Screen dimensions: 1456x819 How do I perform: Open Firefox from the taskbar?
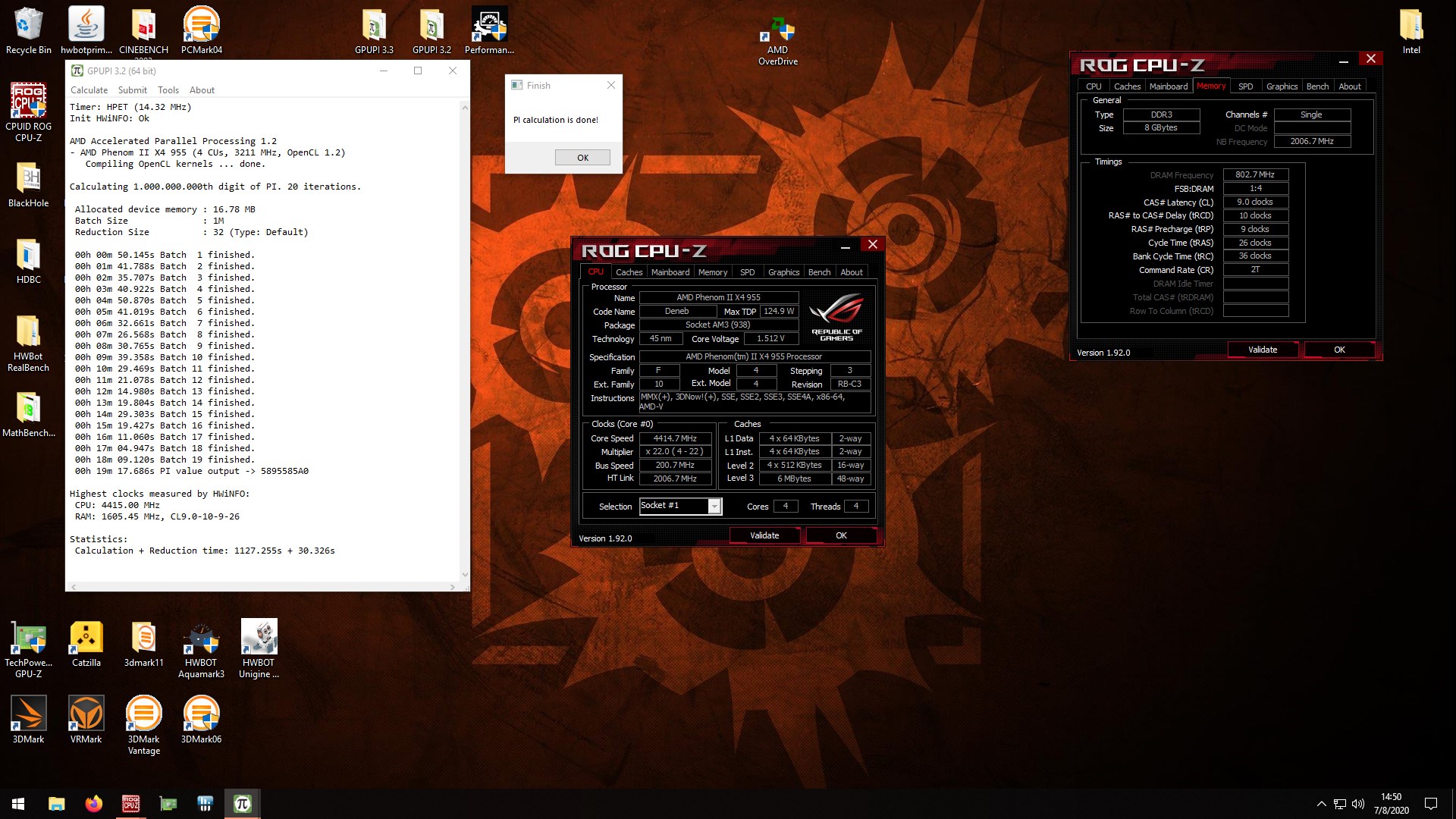coord(93,804)
